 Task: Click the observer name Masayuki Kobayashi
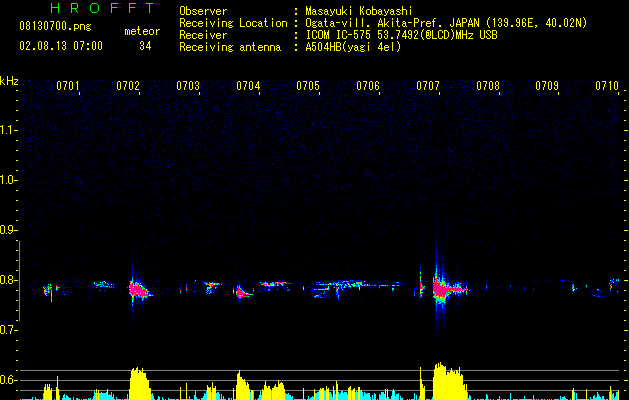359,11
